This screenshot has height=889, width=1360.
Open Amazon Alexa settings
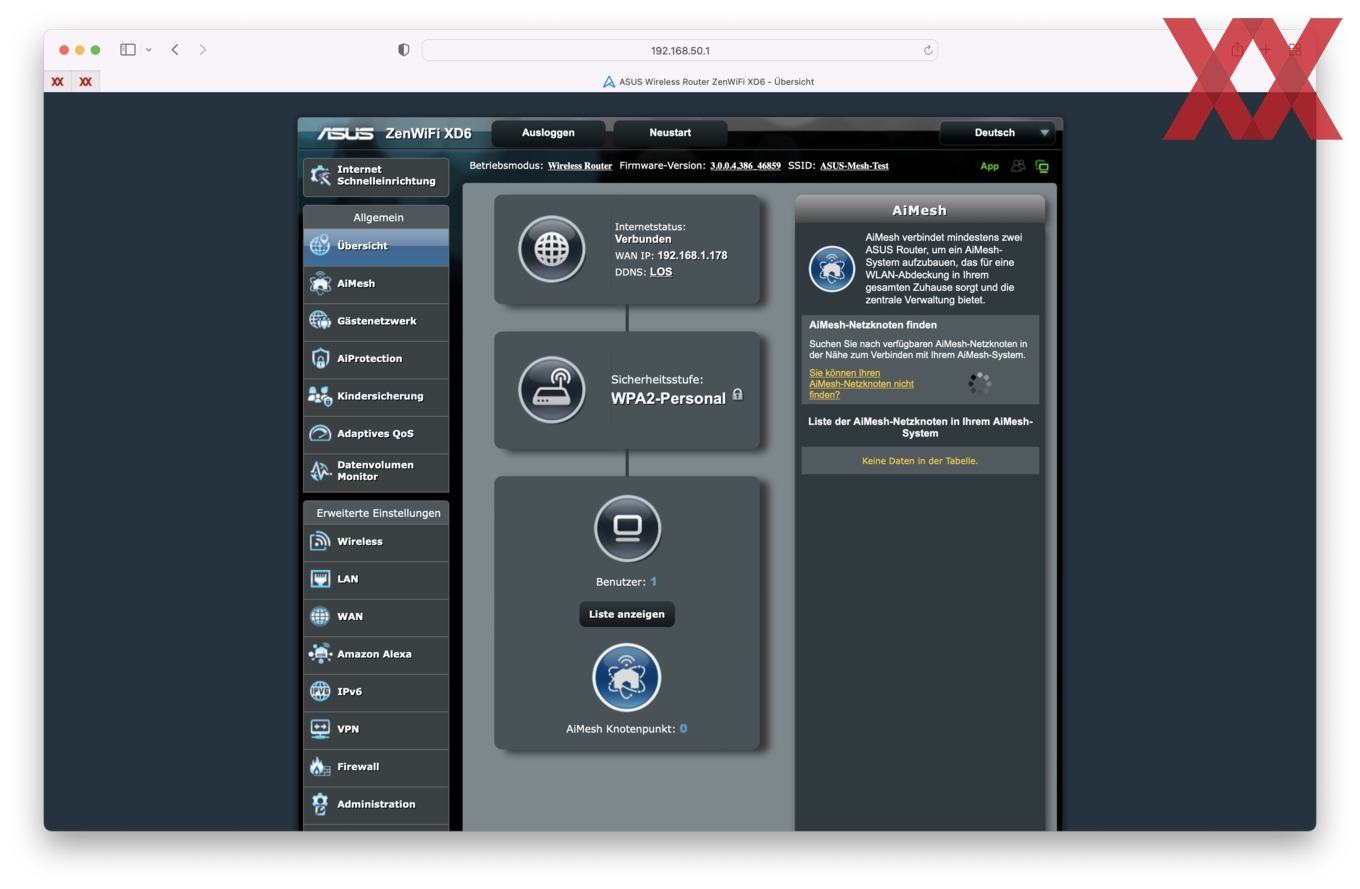click(376, 654)
